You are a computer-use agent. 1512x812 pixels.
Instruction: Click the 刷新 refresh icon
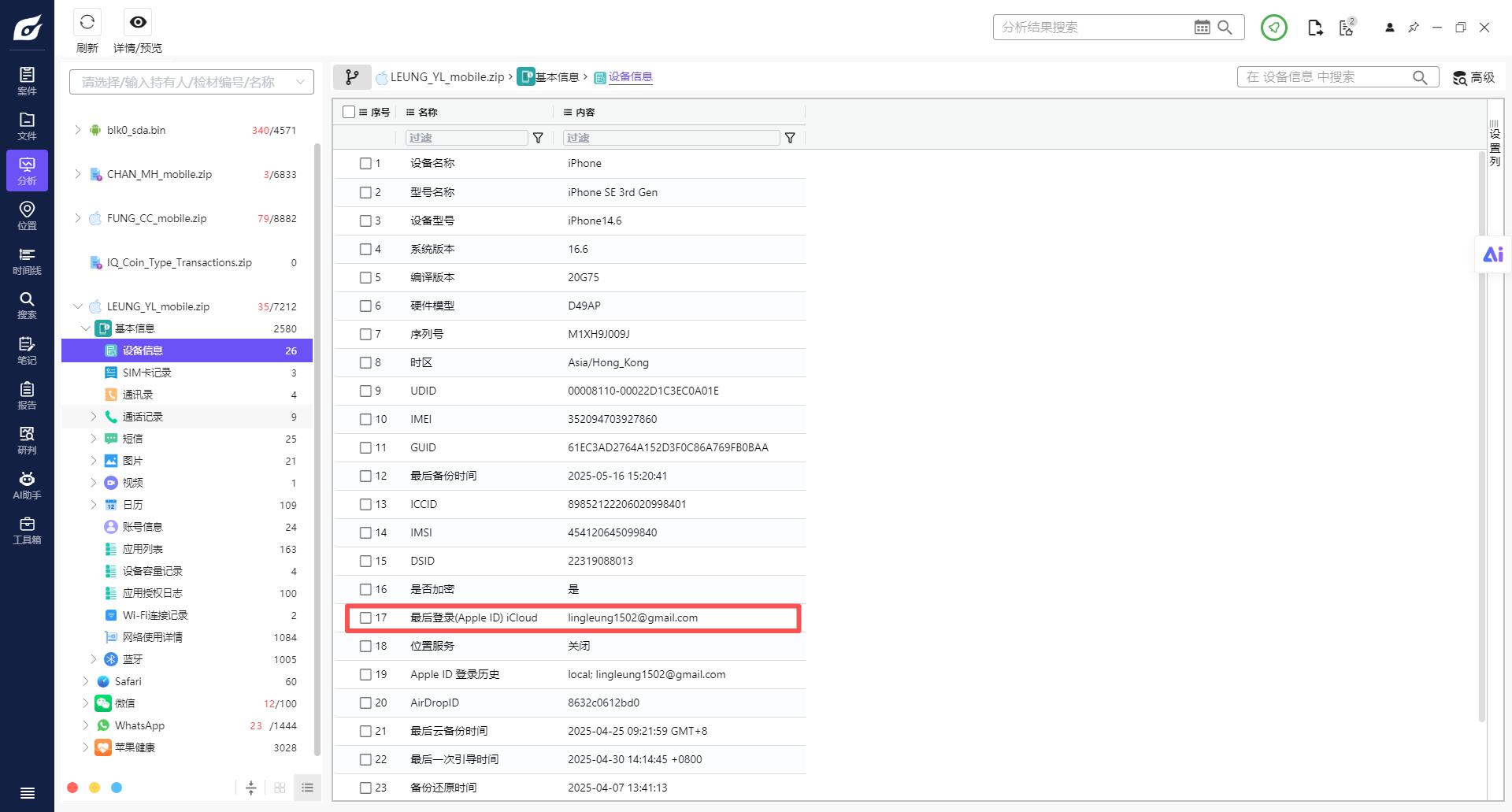87,22
